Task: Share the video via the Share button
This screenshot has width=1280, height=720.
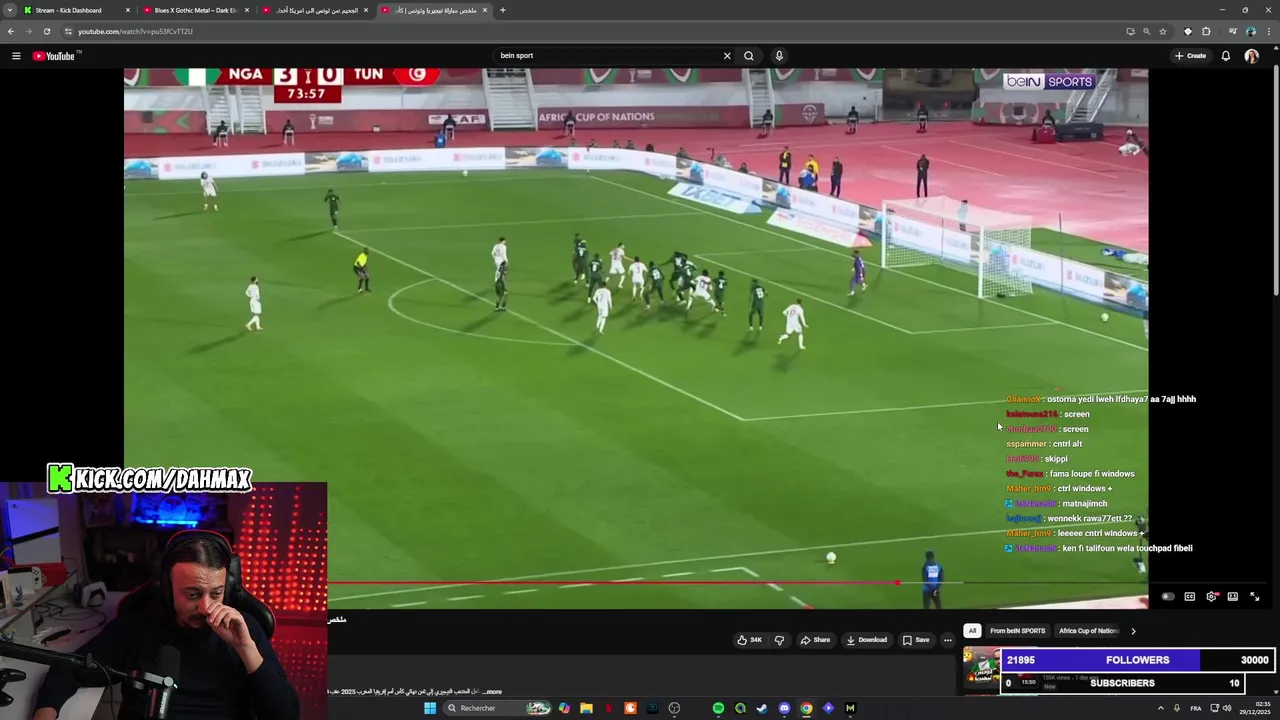Action: 815,640
